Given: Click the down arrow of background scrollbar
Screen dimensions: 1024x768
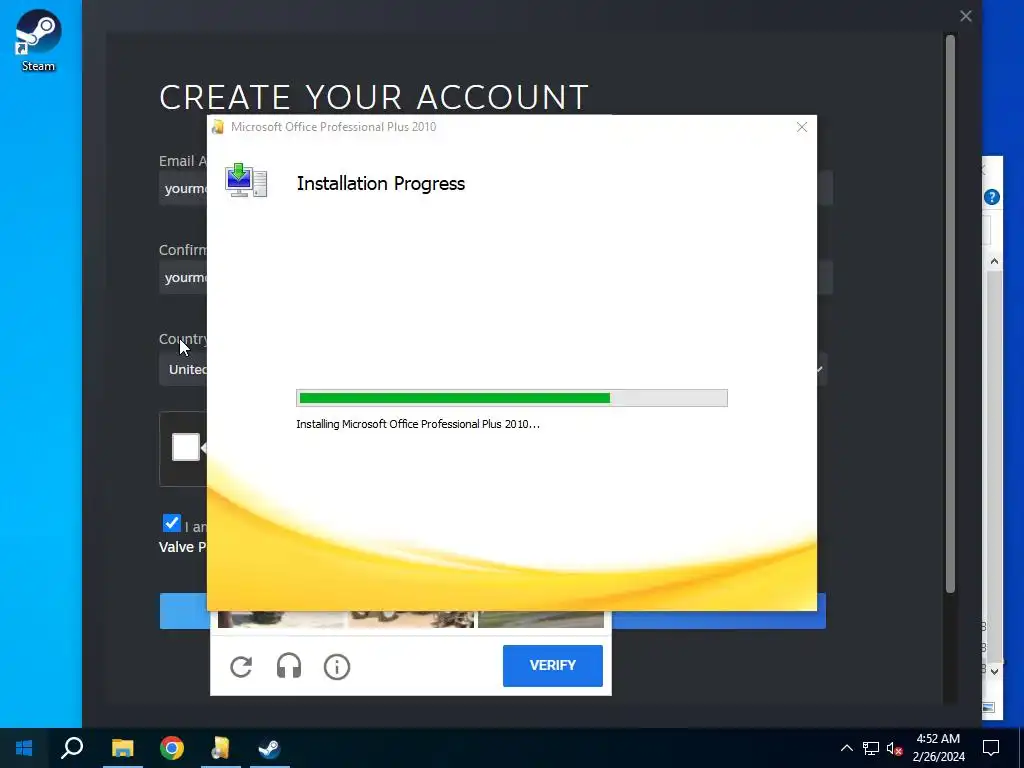Looking at the screenshot, I should (994, 671).
